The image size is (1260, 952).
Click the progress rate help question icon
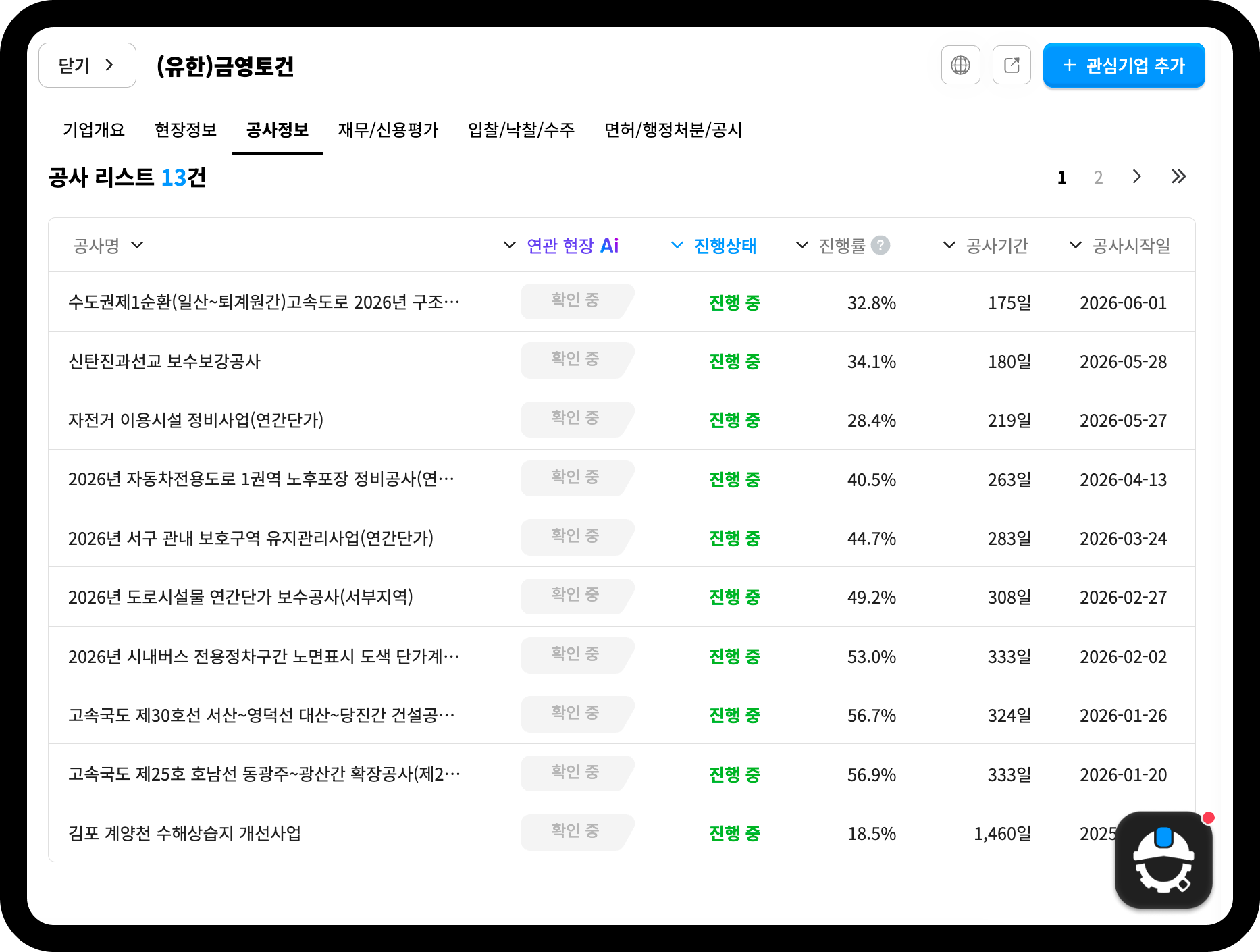tap(881, 245)
